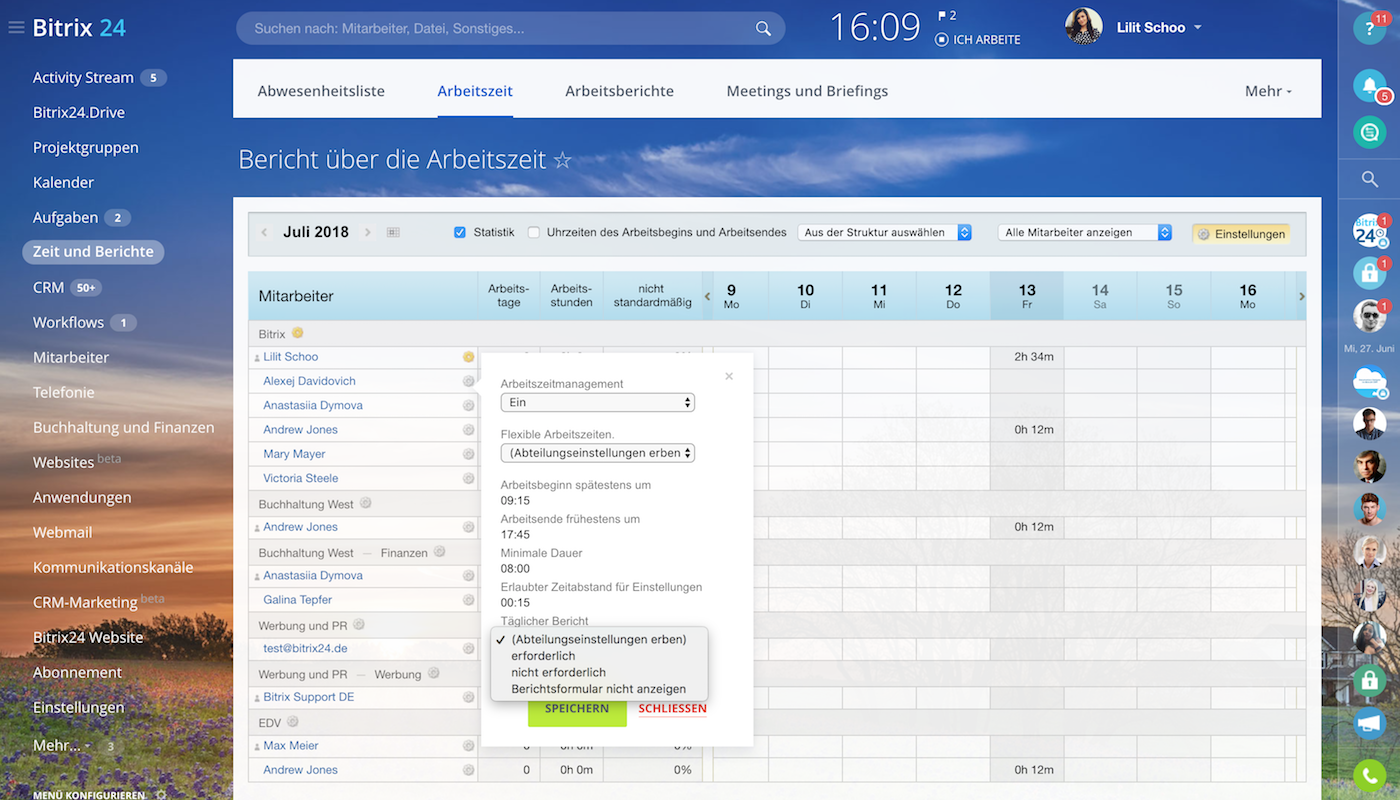Open the help question mark icon
The width and height of the screenshot is (1400, 800).
(1369, 28)
